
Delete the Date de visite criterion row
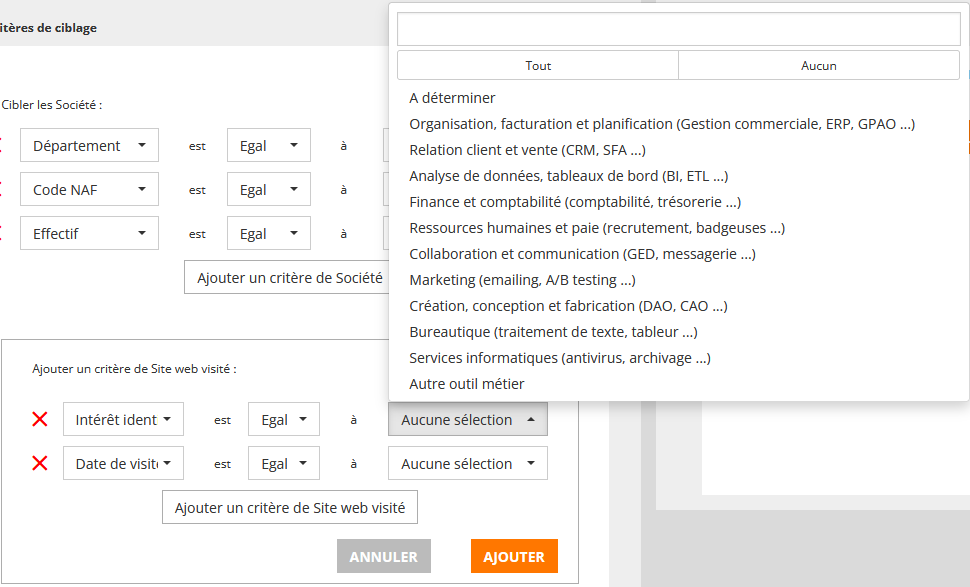[x=40, y=463]
